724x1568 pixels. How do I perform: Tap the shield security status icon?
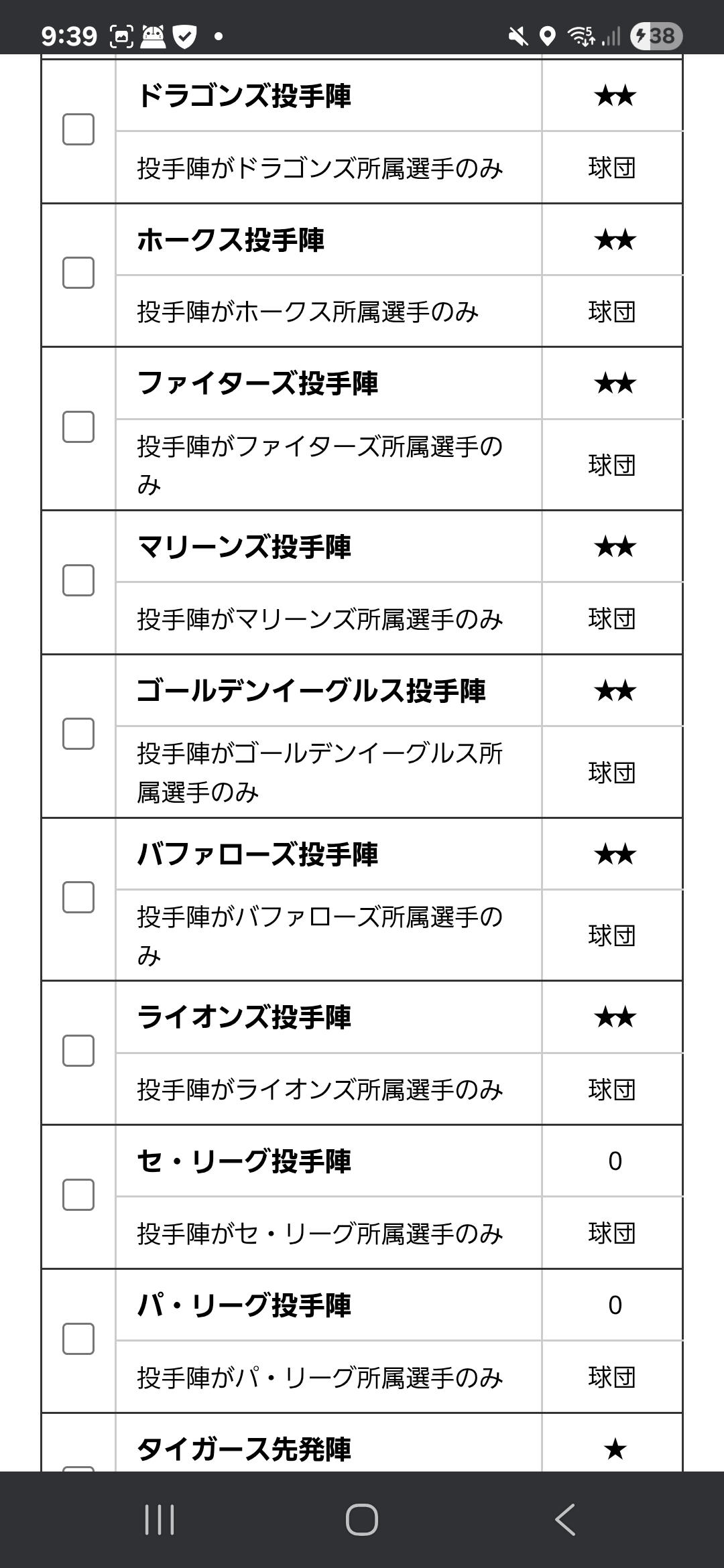(185, 36)
